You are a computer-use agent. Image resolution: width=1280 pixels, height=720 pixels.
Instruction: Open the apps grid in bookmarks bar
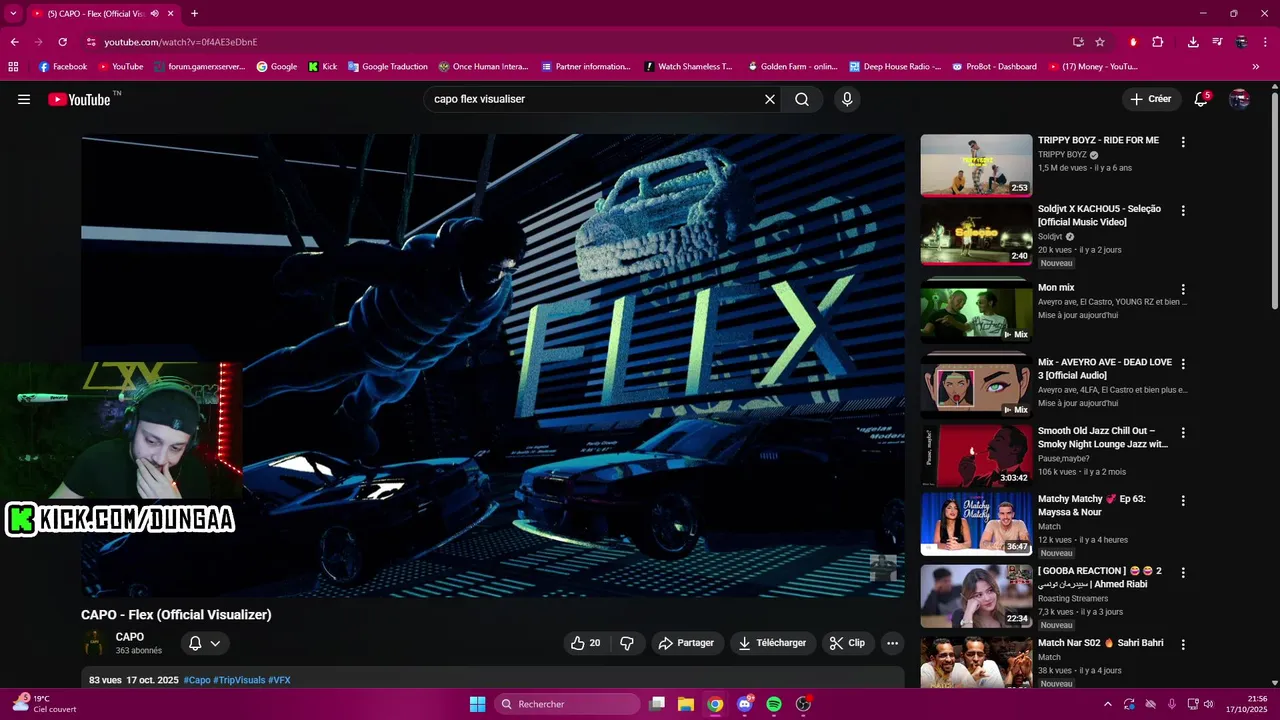(13, 67)
